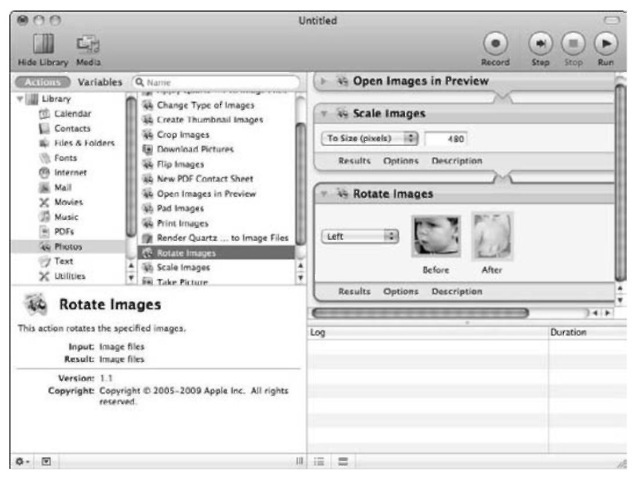This screenshot has width=640, height=477.
Task: Focus the Name search field
Action: pos(216,82)
